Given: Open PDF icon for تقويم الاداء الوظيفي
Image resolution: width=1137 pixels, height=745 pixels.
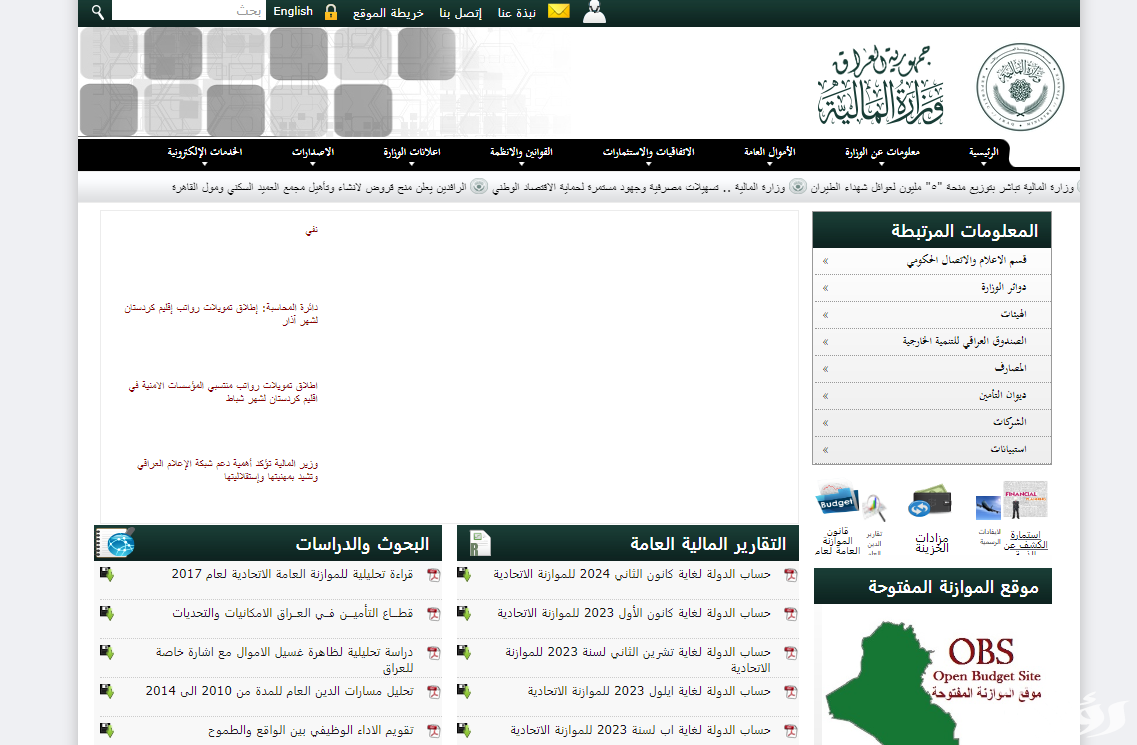Looking at the screenshot, I should click(434, 731).
